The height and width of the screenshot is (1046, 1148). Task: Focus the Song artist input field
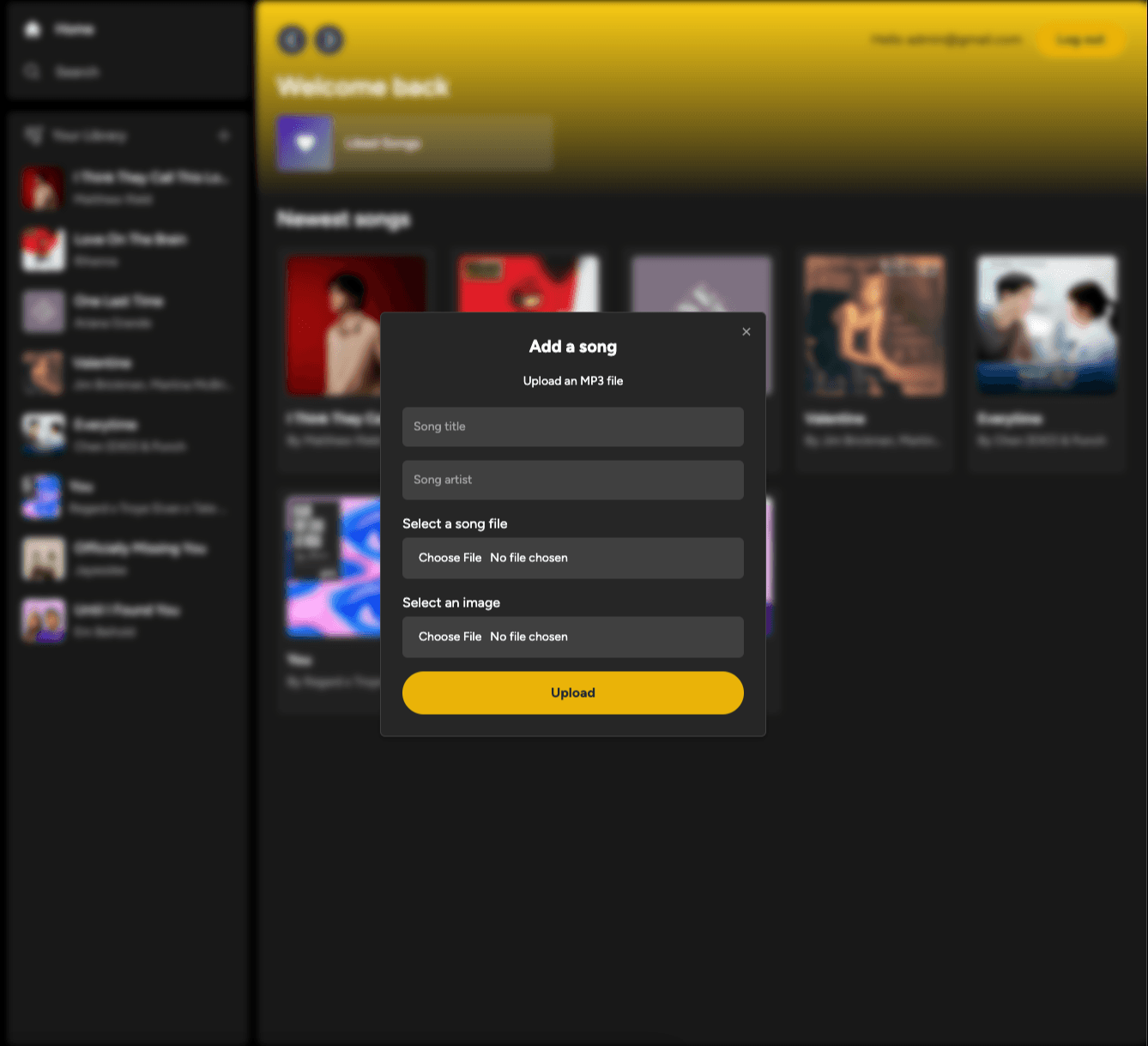pyautogui.click(x=572, y=480)
